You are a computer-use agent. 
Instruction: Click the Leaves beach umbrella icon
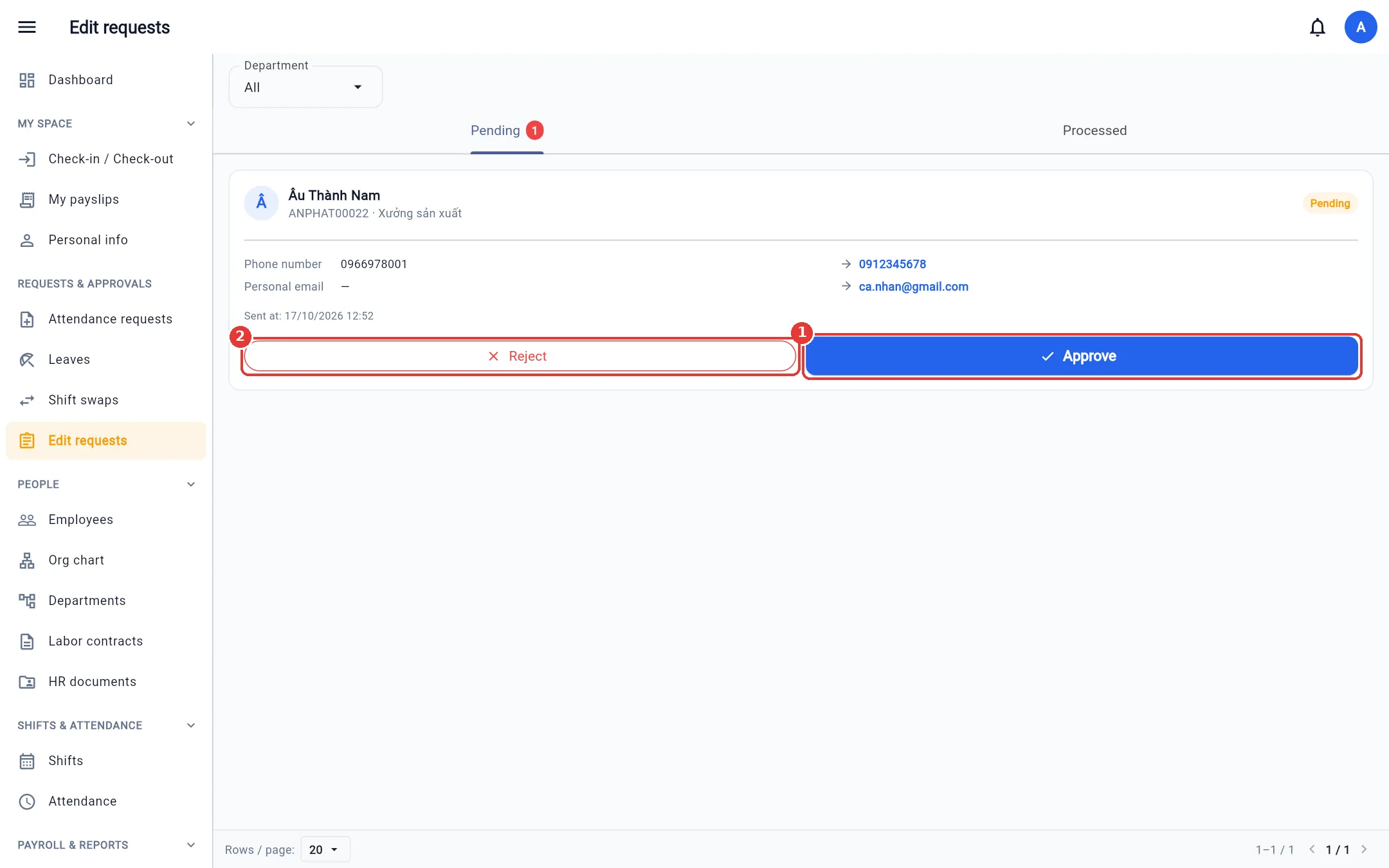[27, 359]
